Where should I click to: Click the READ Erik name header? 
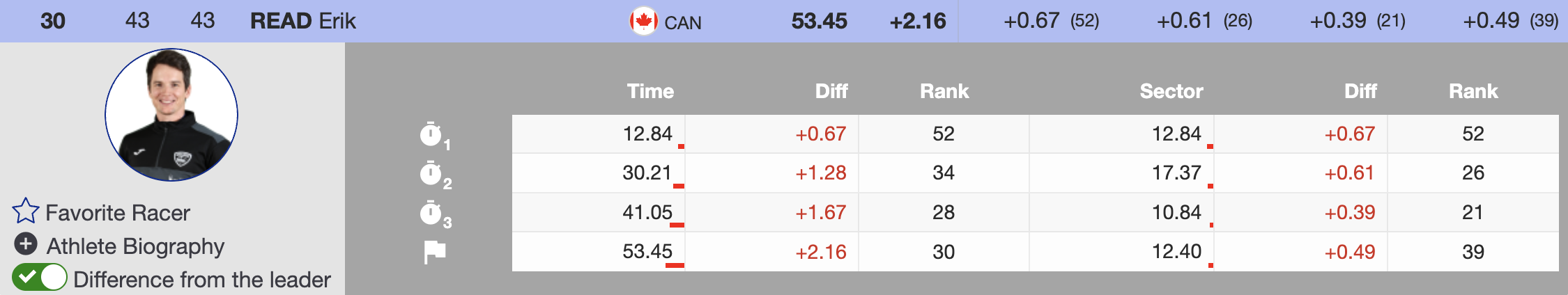click(x=303, y=22)
